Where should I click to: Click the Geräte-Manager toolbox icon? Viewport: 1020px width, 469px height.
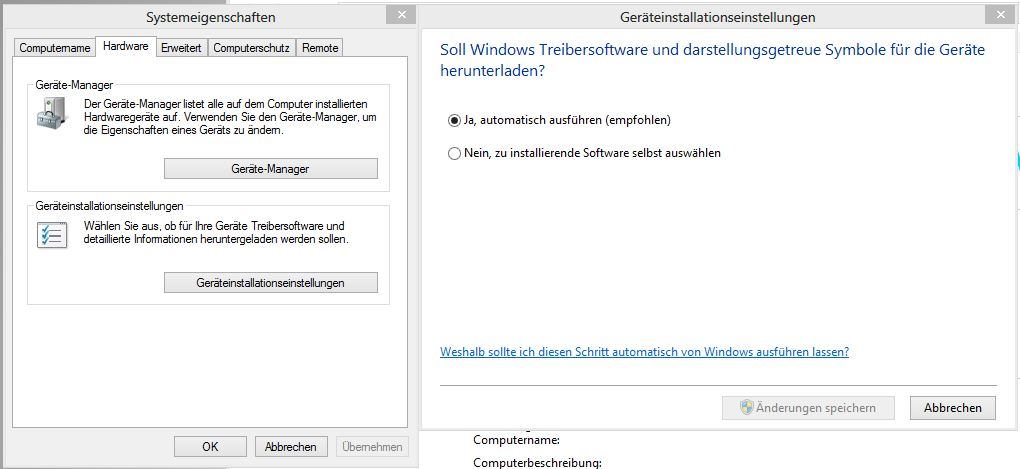pos(51,113)
